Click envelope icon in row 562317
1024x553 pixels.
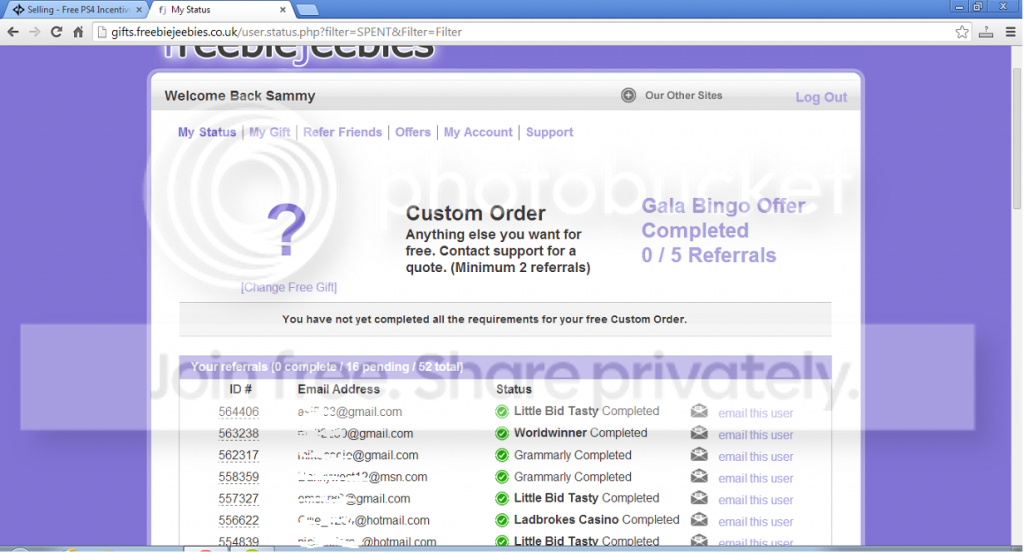[699, 454]
